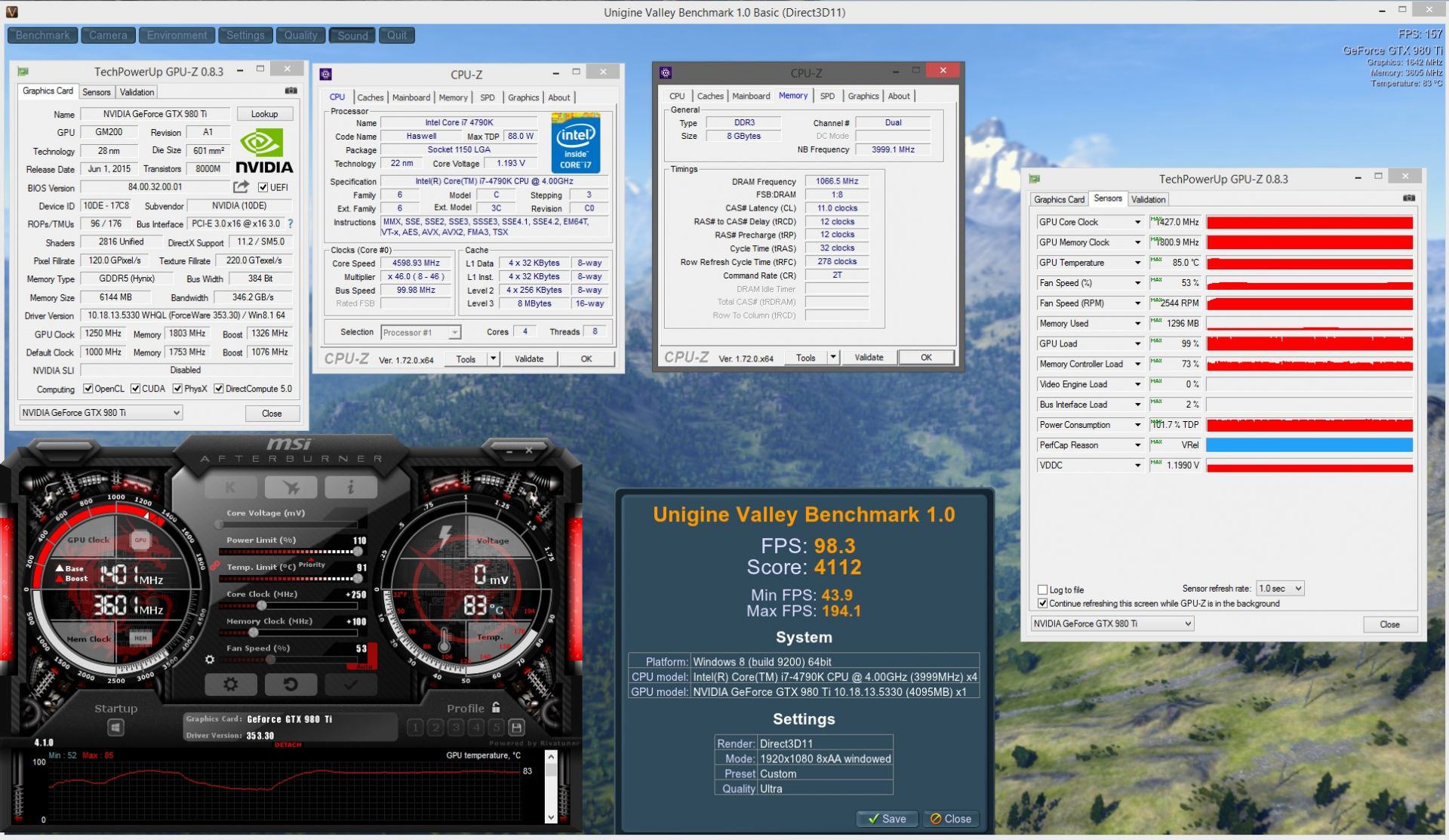
Task: Select Afterburner profile slot 3
Action: tap(456, 728)
